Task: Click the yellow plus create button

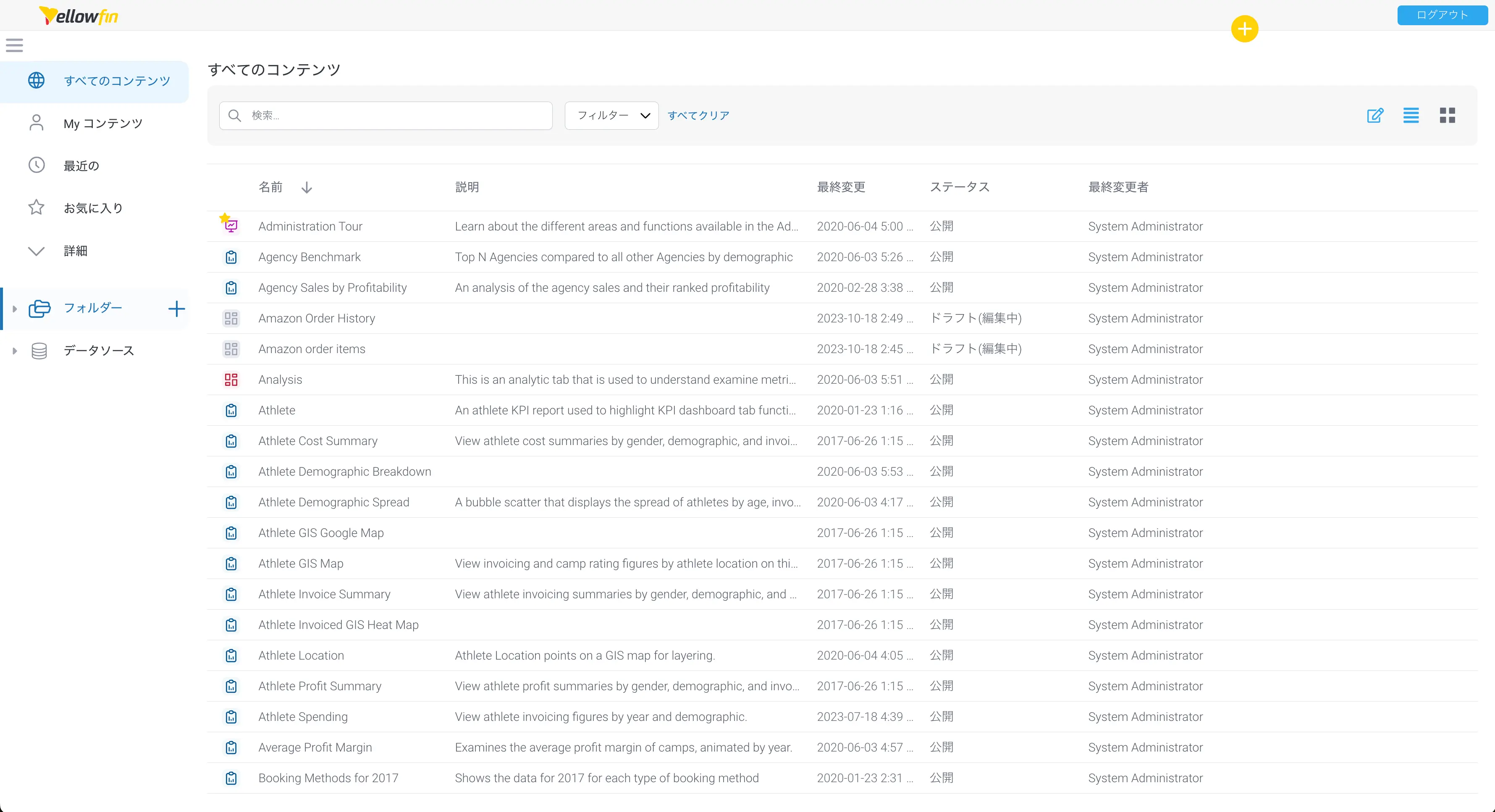Action: 1244,29
